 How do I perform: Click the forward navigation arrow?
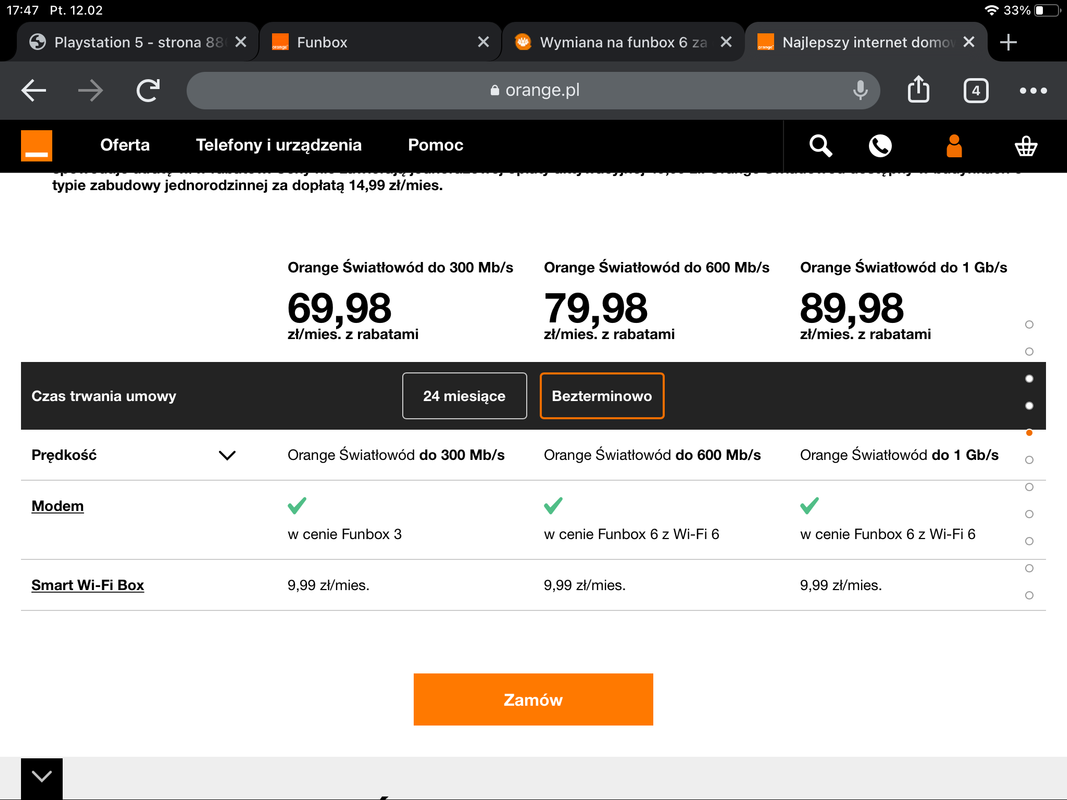pyautogui.click(x=90, y=90)
